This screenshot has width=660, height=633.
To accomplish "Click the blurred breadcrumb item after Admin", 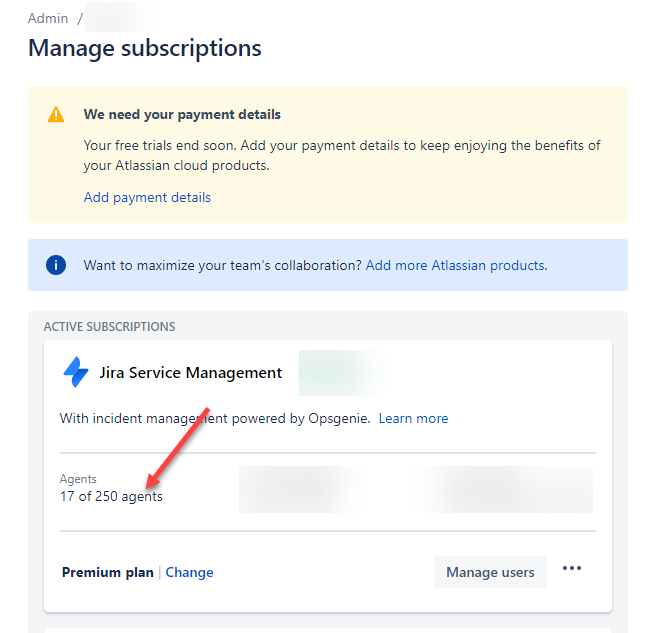I will [x=118, y=17].
